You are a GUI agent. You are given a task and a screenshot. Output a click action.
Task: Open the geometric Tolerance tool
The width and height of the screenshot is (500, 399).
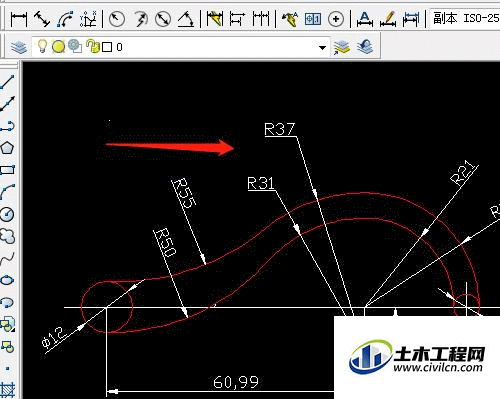(313, 19)
